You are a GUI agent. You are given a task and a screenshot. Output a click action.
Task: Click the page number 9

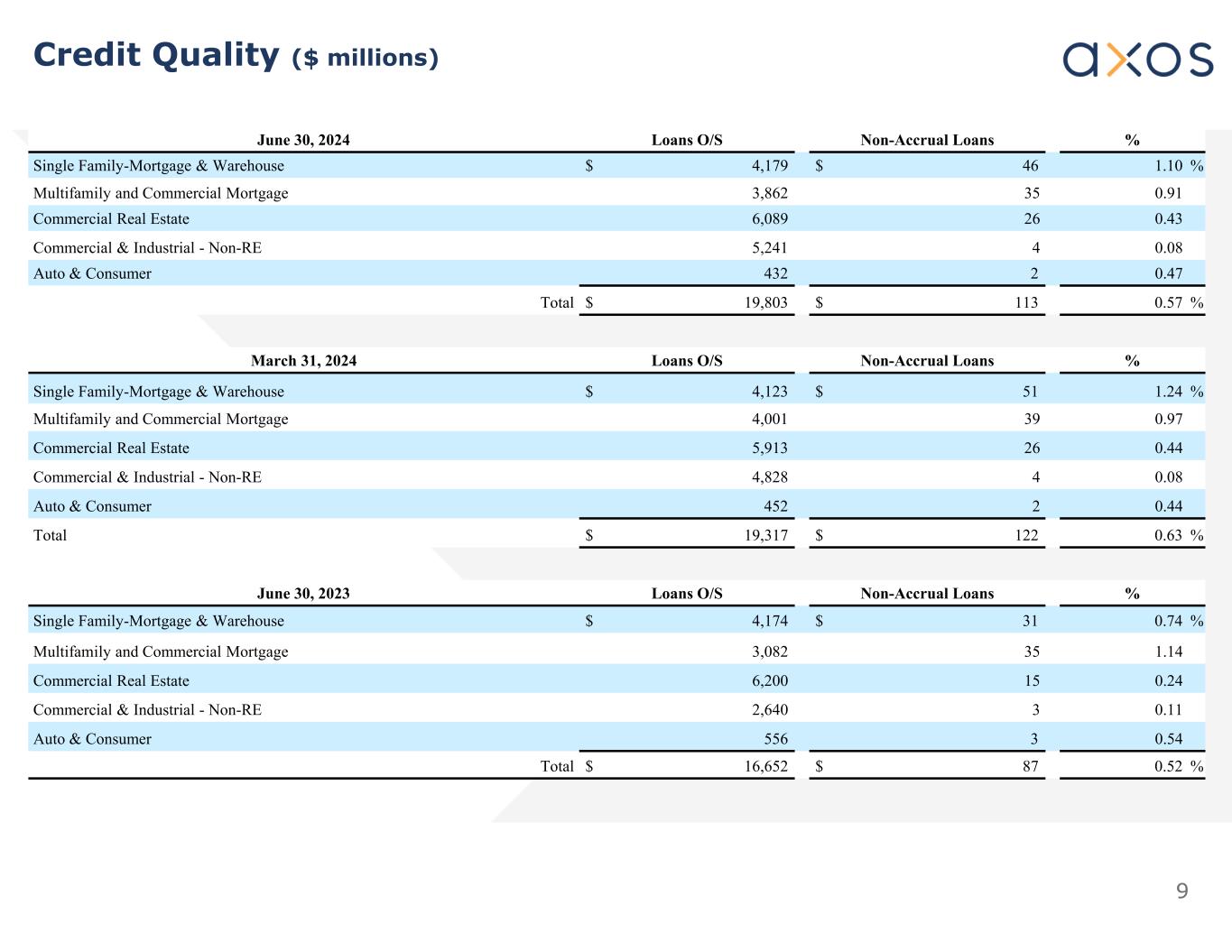tap(1181, 892)
